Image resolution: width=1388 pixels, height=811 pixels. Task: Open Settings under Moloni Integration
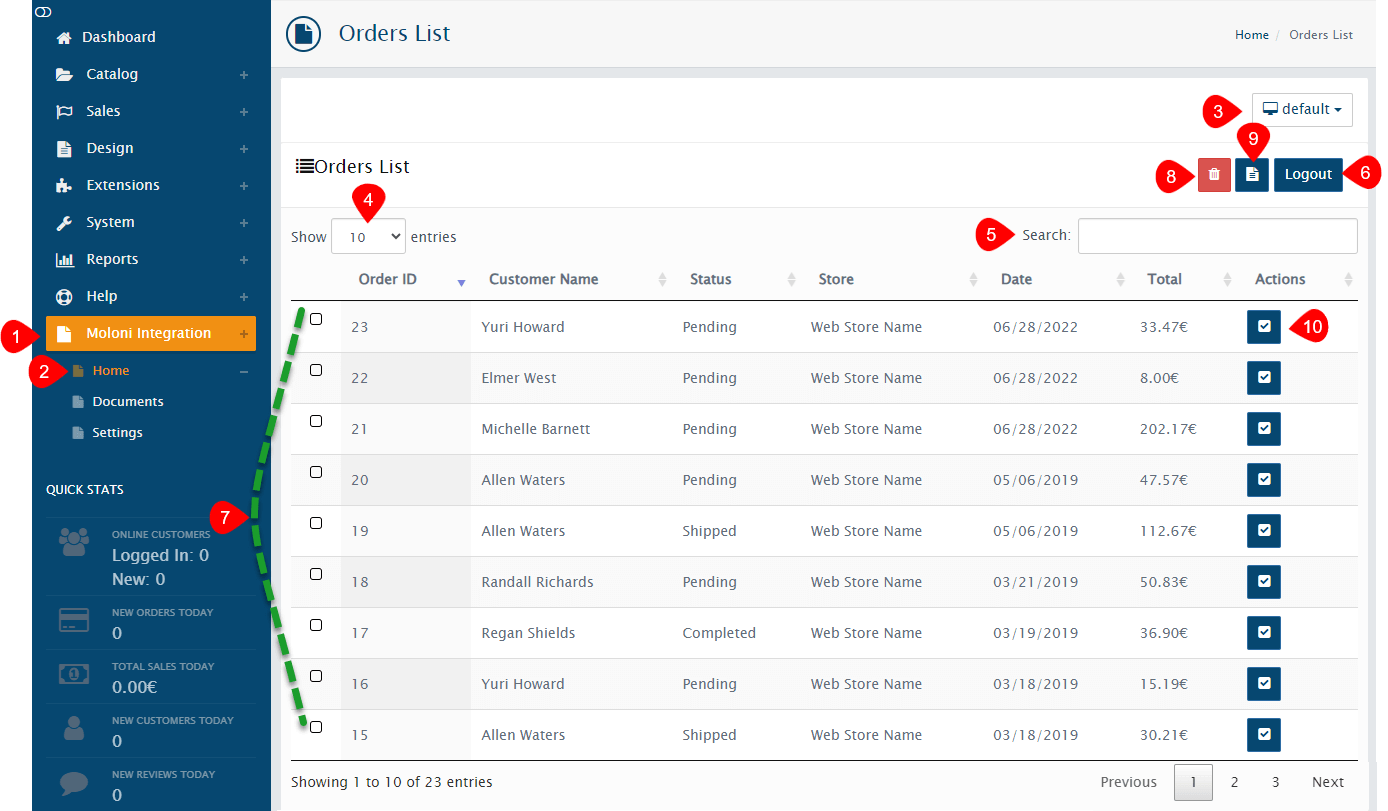(x=117, y=433)
